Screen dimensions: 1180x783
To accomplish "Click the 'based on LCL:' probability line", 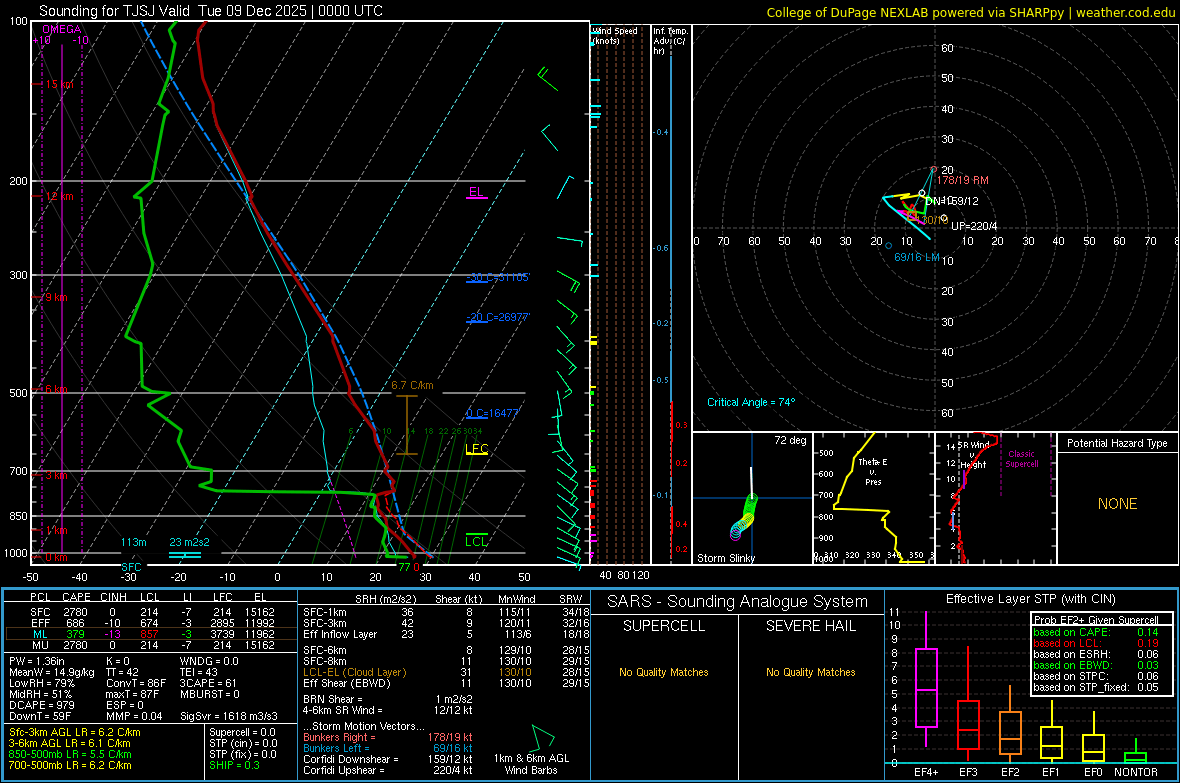I will click(1095, 643).
